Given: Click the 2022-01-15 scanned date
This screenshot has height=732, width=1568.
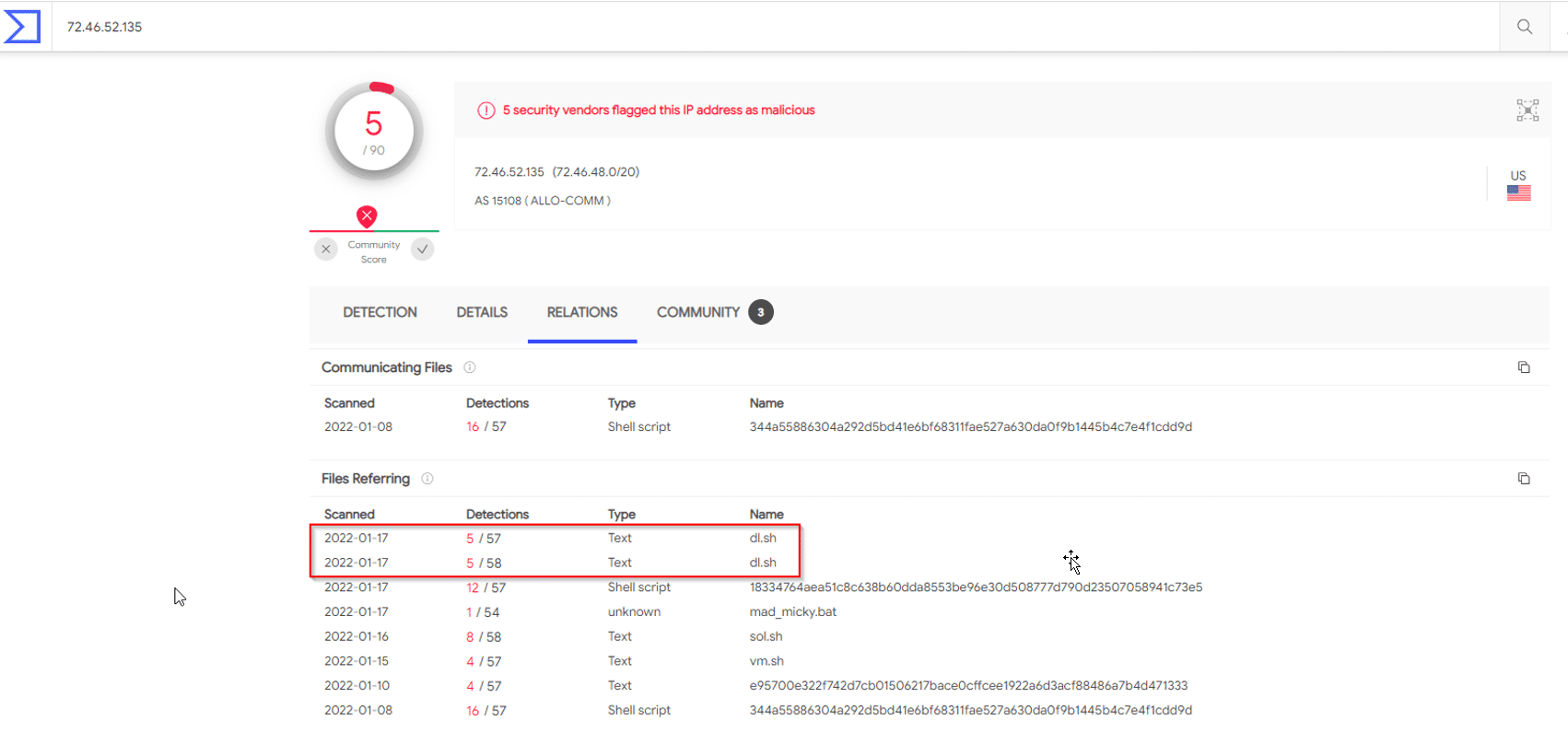Looking at the screenshot, I should (x=357, y=661).
